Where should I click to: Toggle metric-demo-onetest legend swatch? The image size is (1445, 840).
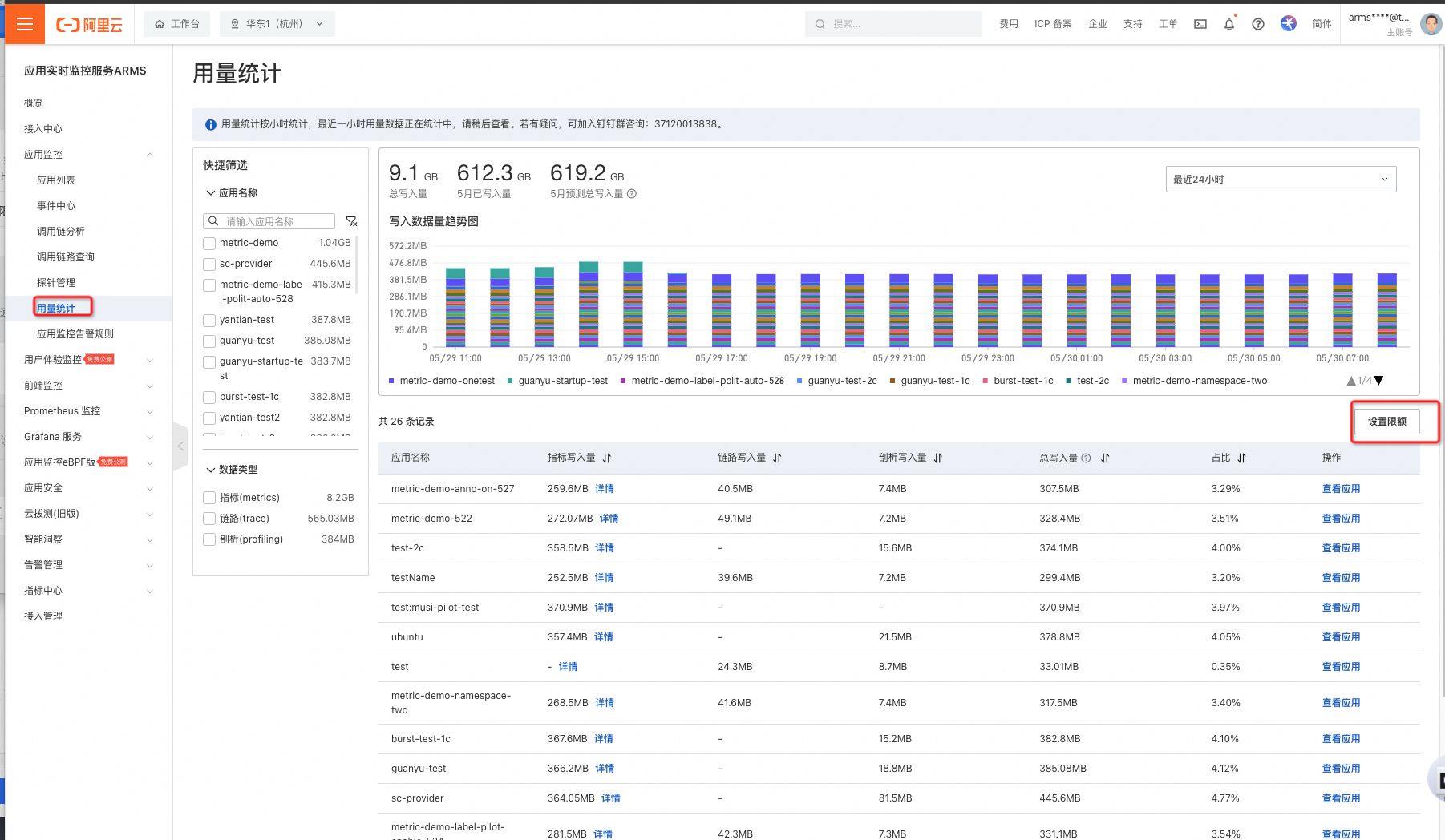(x=391, y=381)
